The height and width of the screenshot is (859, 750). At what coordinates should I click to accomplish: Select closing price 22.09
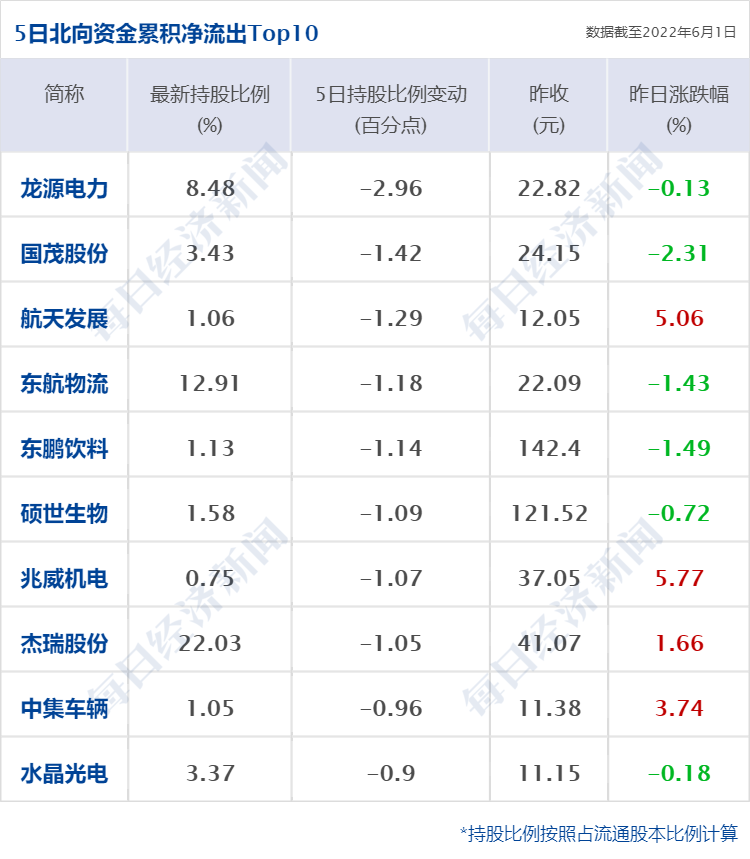tap(549, 383)
